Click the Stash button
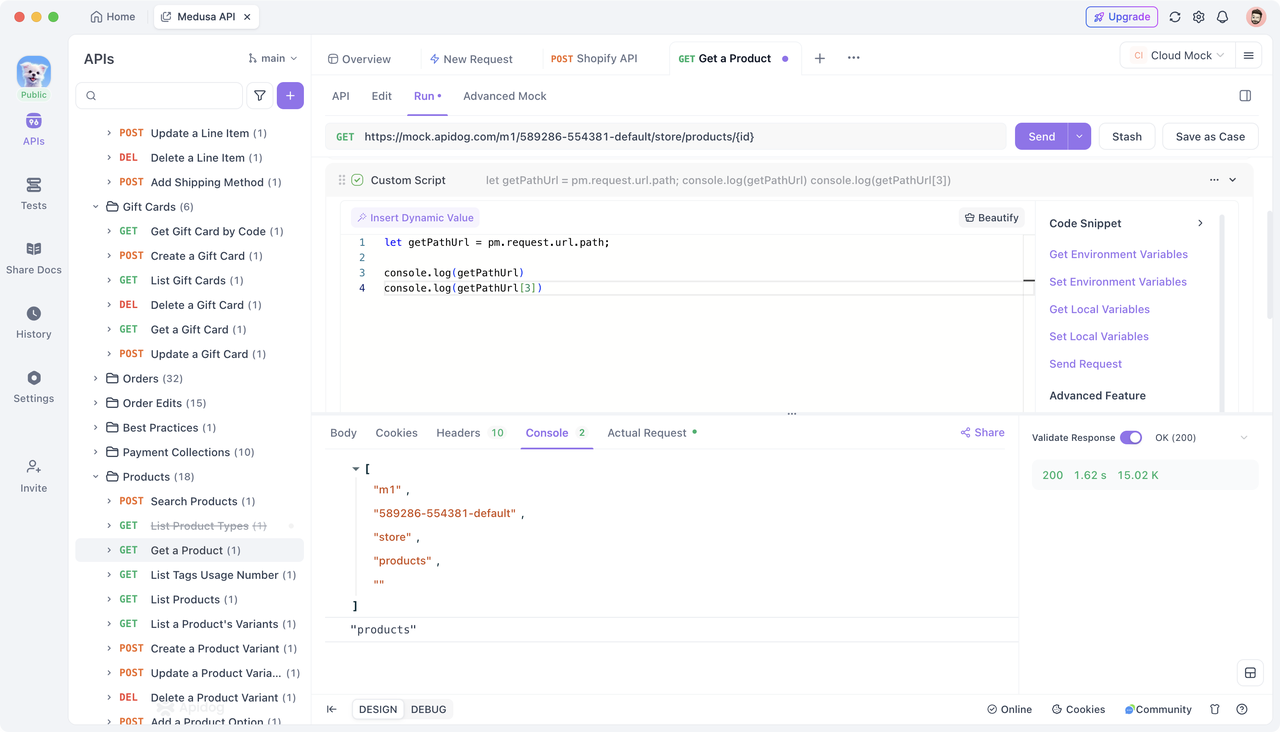 point(1127,136)
